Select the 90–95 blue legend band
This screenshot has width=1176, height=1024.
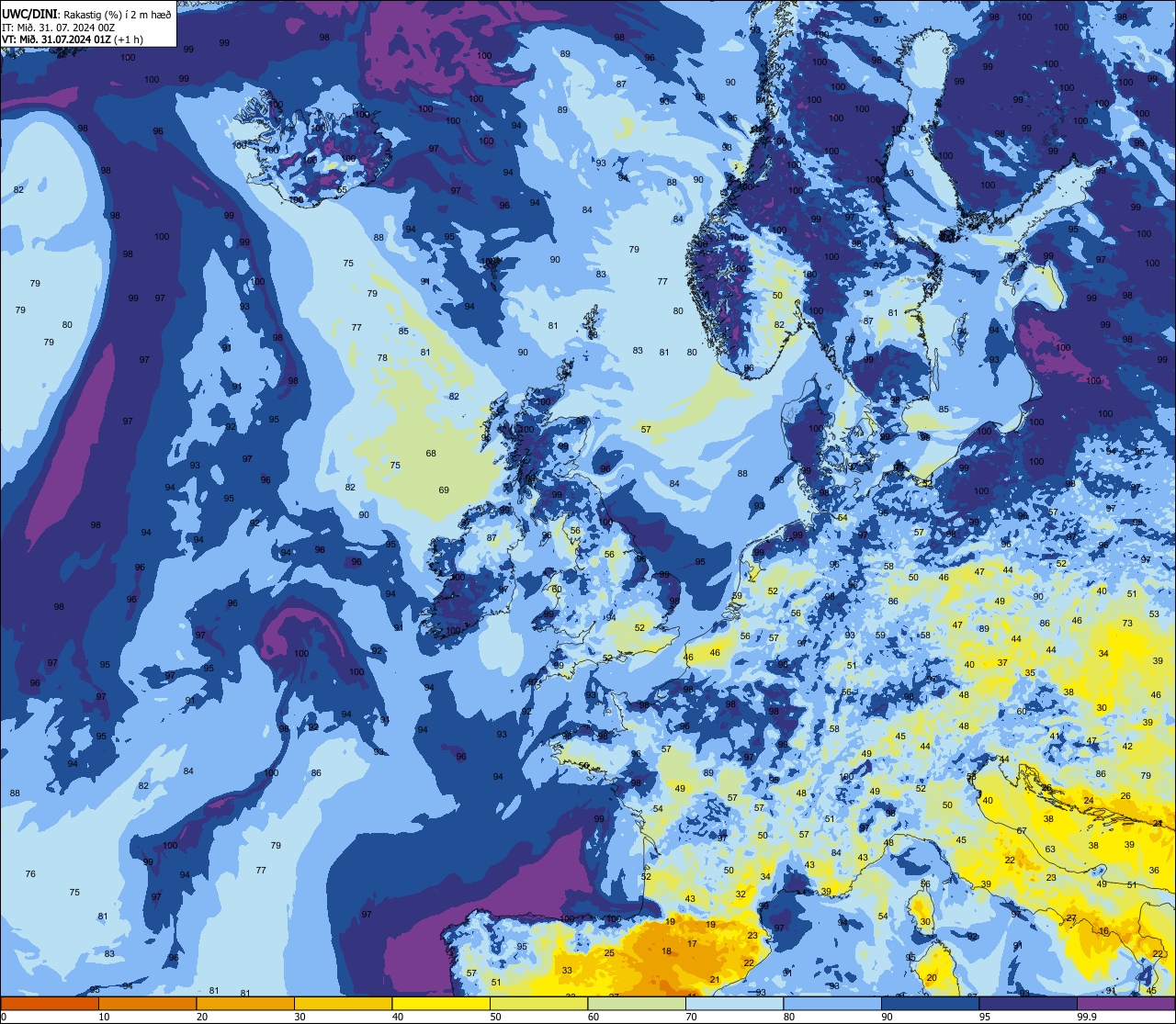(930, 1003)
